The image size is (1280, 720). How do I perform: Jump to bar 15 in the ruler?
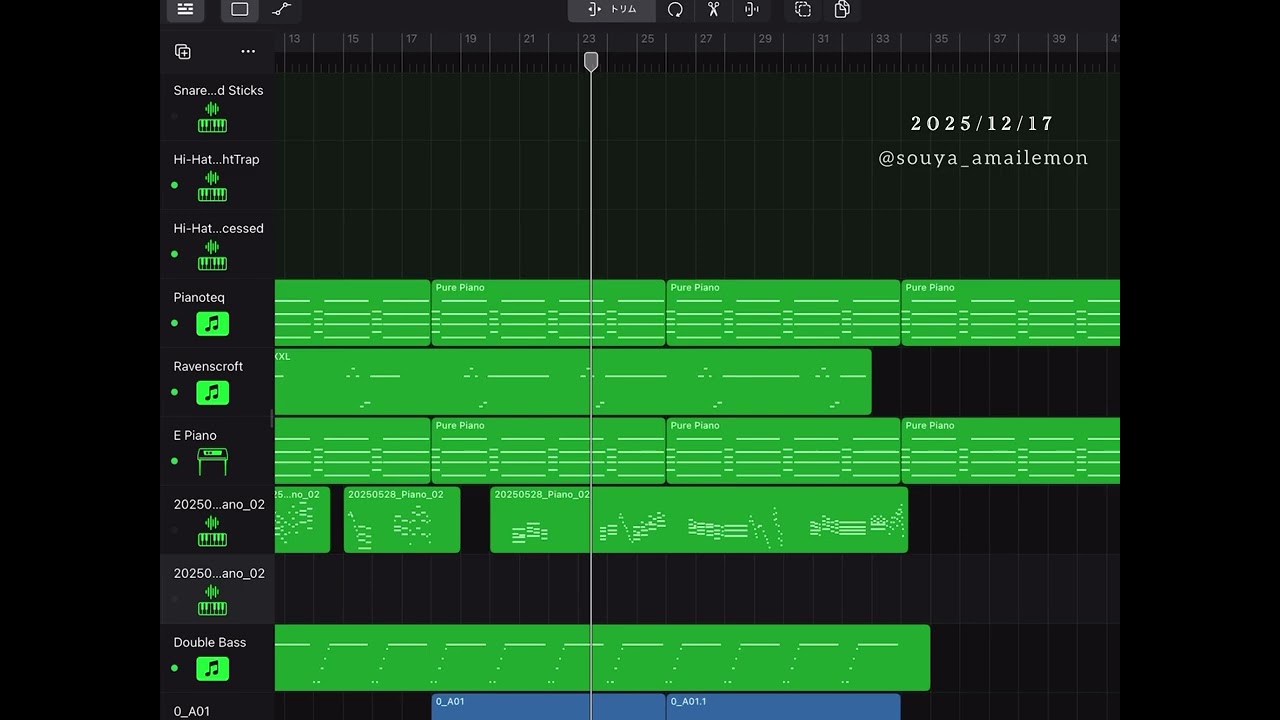tap(352, 39)
